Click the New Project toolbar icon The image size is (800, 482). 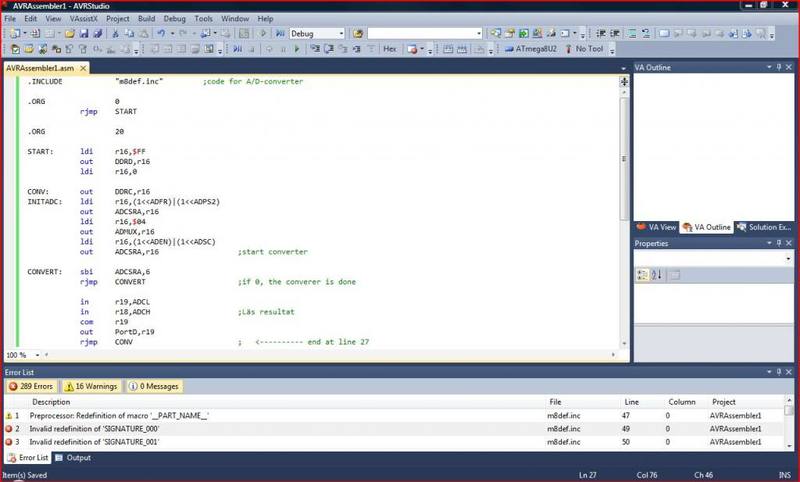pos(15,34)
